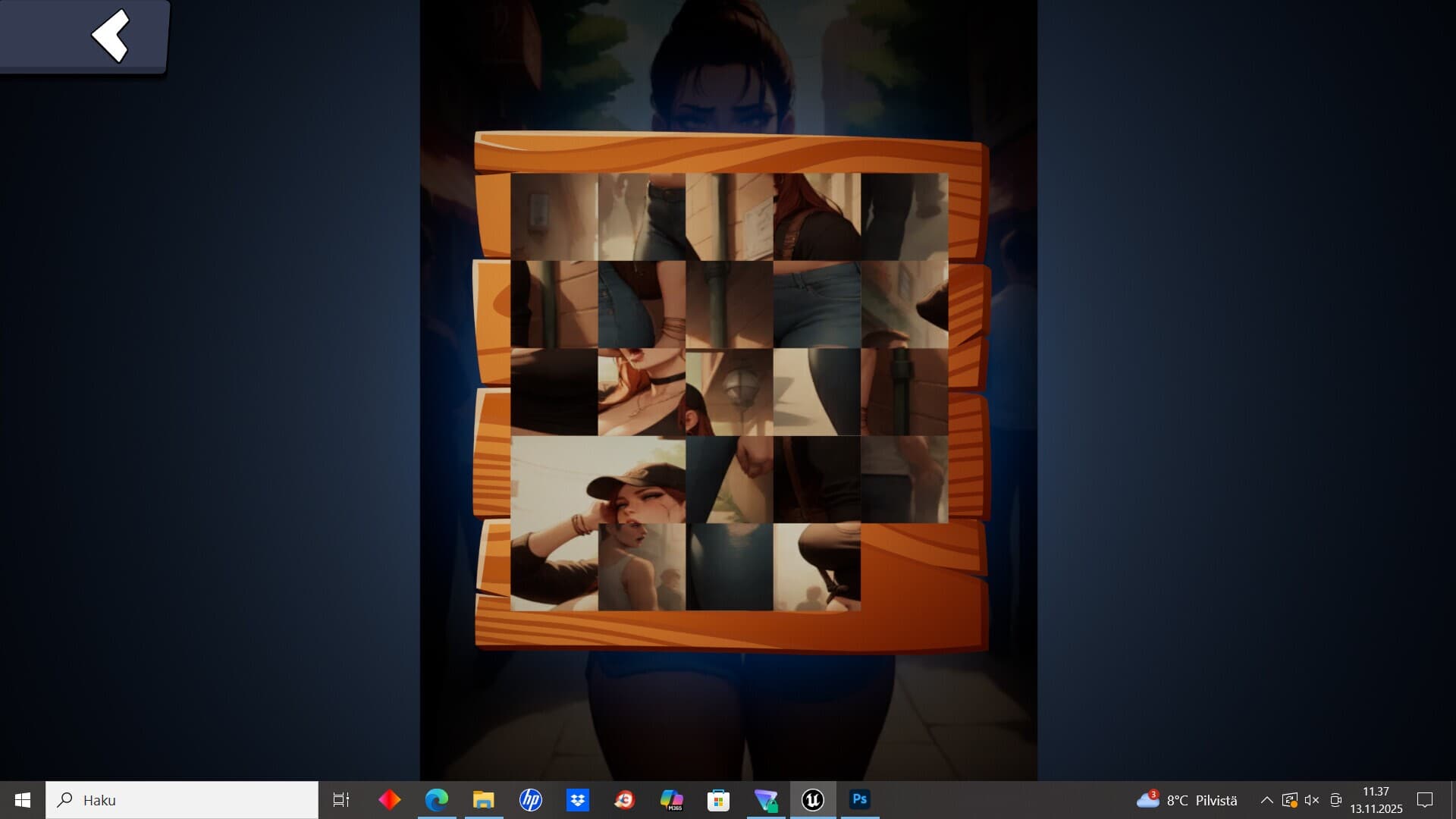Open File Explorer from the taskbar
The height and width of the screenshot is (819, 1456).
[483, 799]
